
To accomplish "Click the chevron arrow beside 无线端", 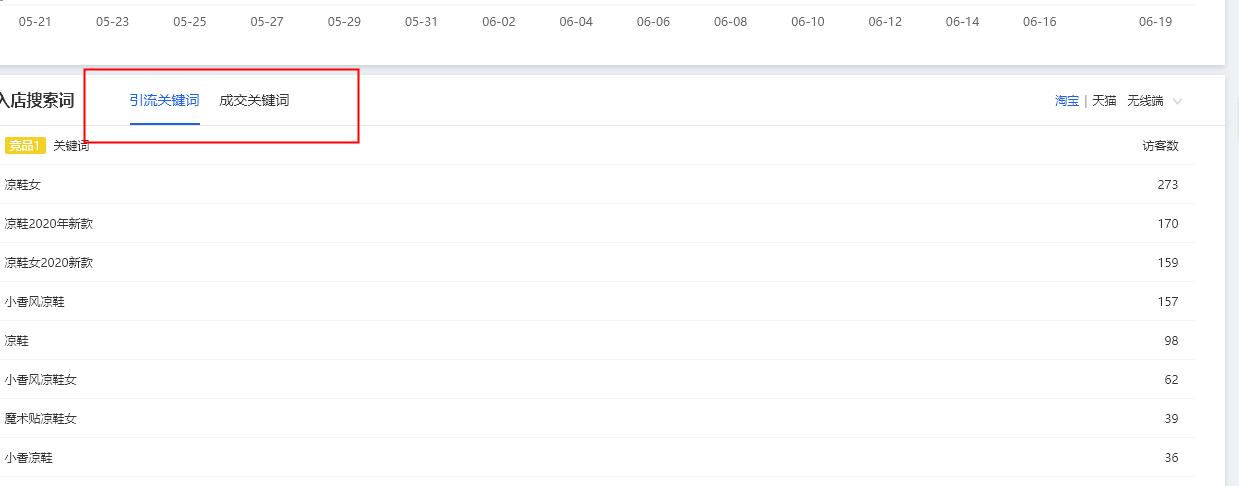I will pos(1178,101).
